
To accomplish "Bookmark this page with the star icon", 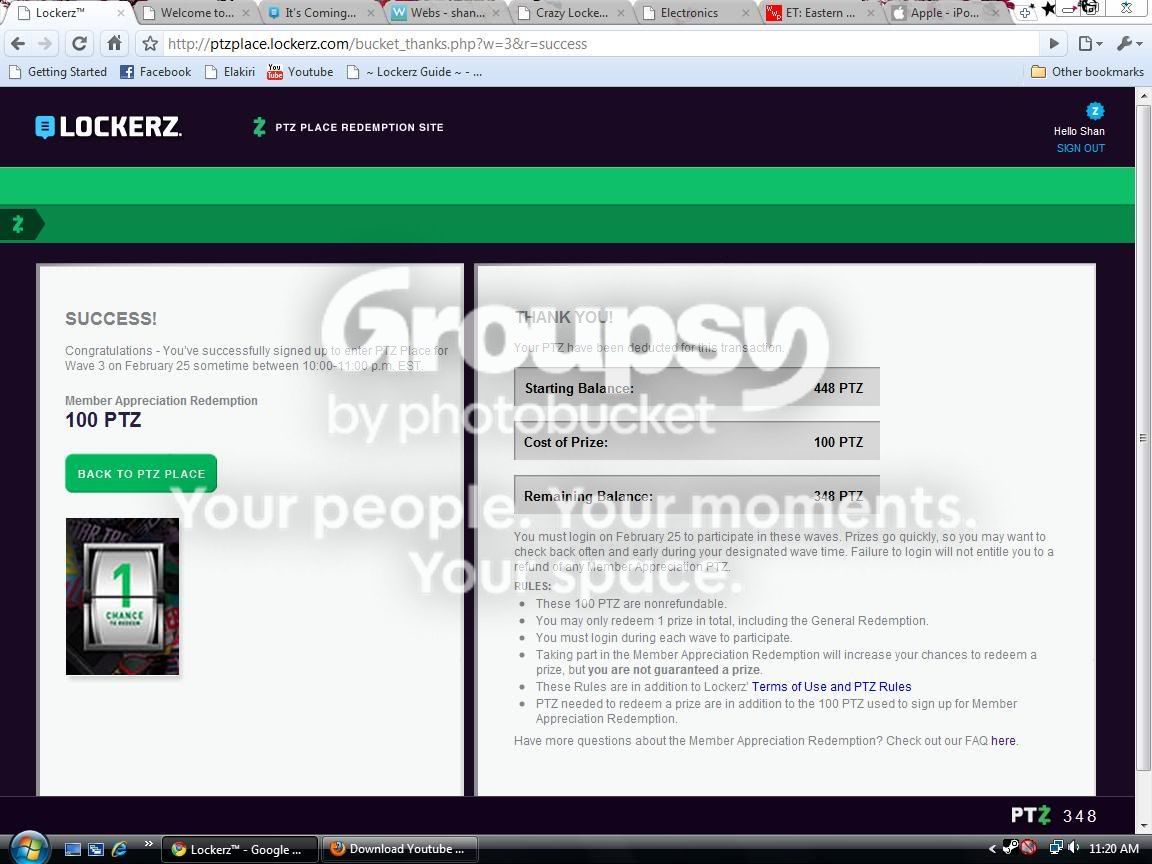I will coord(150,44).
